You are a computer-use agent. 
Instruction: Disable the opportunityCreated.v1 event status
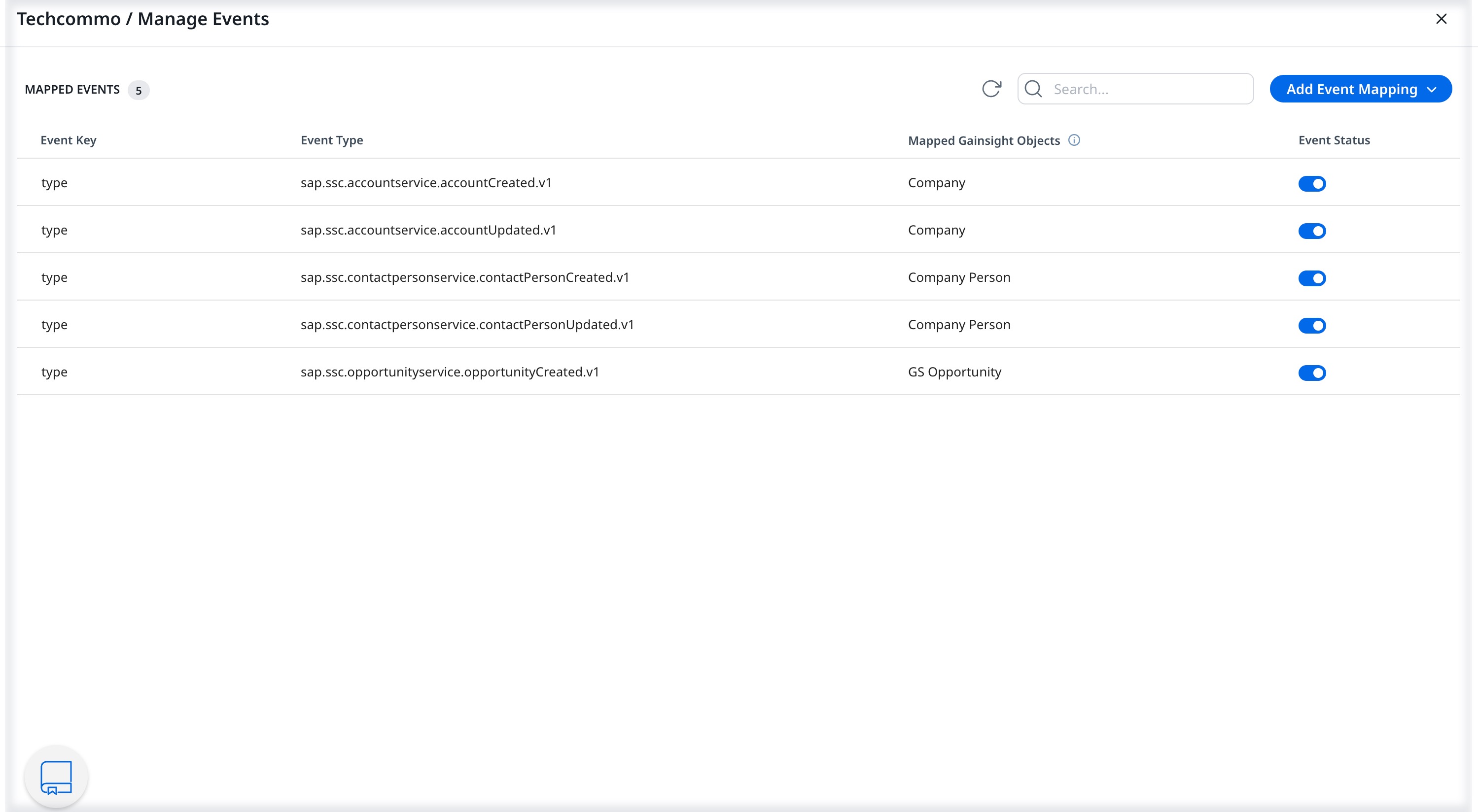point(1312,372)
